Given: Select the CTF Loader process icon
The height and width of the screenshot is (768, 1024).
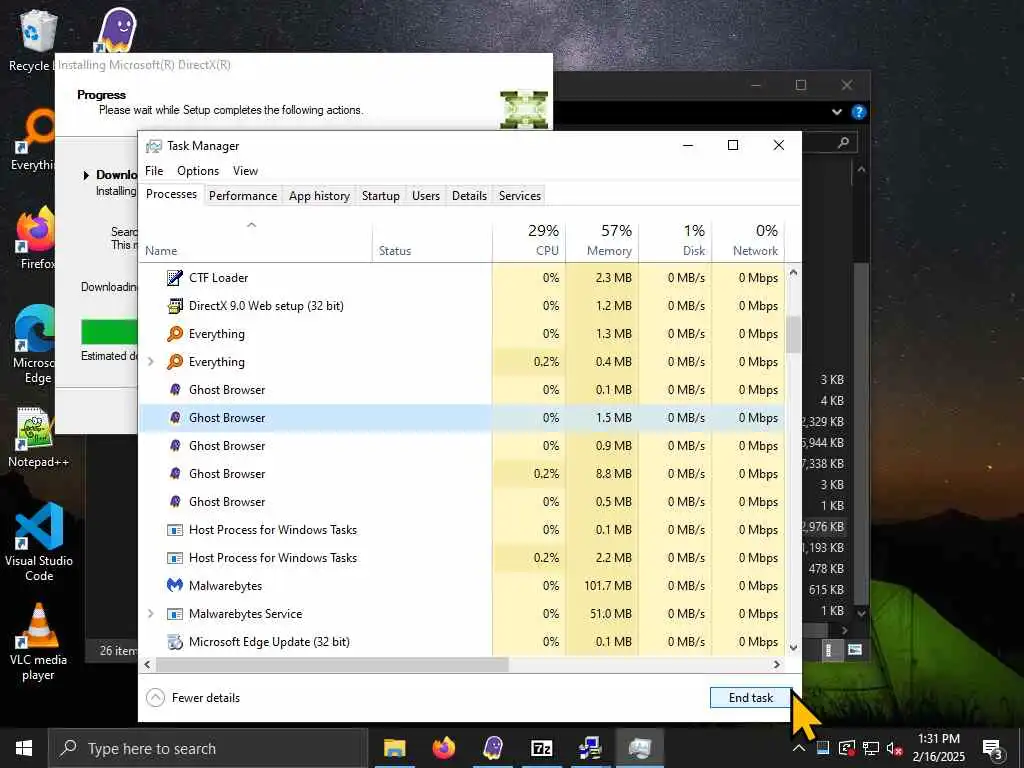Looking at the screenshot, I should coord(174,278).
